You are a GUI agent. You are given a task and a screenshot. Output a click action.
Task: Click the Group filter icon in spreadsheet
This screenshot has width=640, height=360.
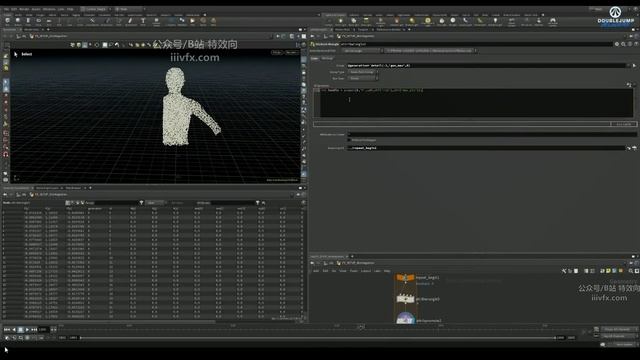coord(141,203)
